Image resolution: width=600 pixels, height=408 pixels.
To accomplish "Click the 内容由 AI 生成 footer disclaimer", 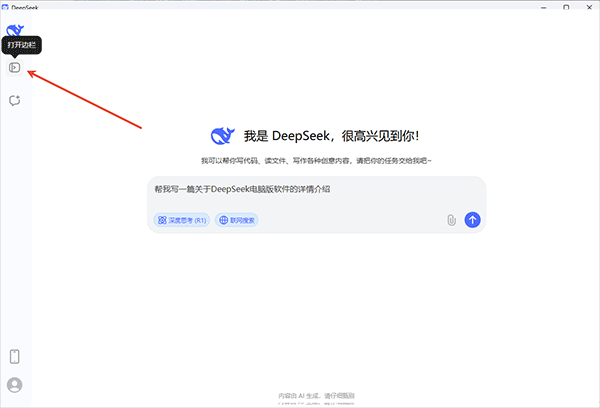I will pyautogui.click(x=316, y=396).
